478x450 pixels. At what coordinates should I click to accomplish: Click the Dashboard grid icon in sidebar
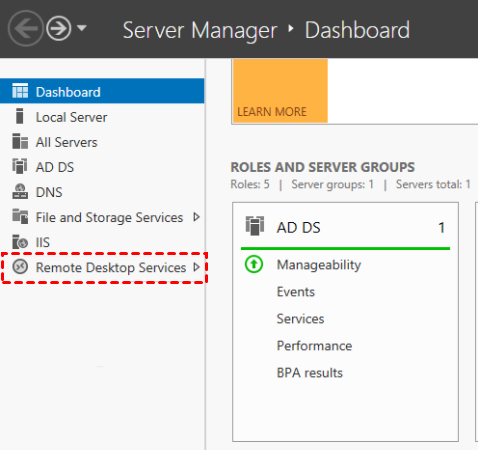pyautogui.click(x=20, y=91)
